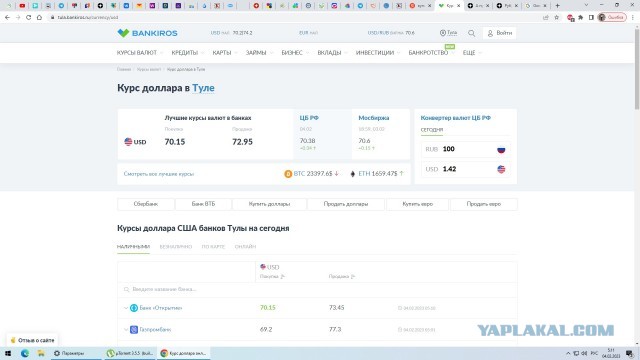This screenshot has width=640, height=360.
Task: Click the Bankiros logo
Action: tap(147, 33)
